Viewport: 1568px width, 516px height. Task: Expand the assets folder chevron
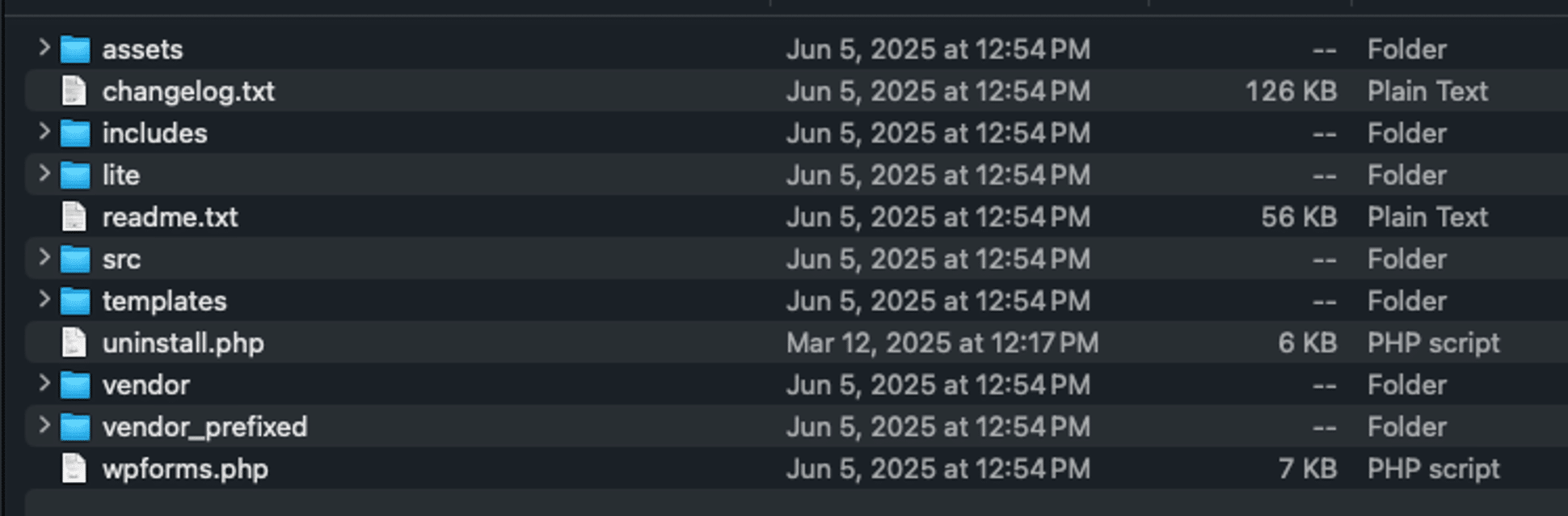click(x=44, y=49)
